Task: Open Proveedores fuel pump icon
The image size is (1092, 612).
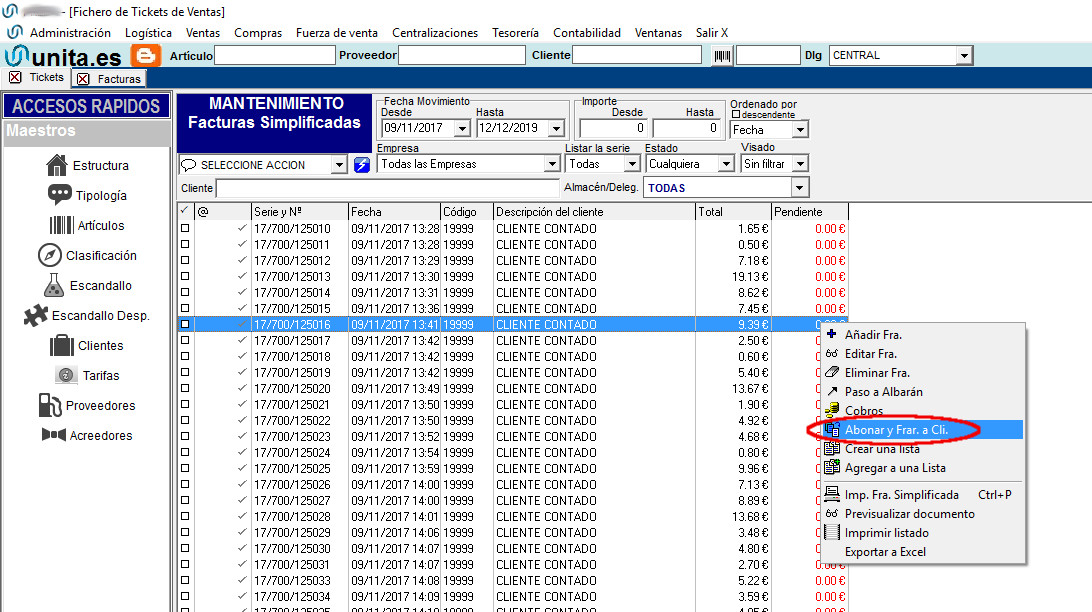Action: [x=49, y=405]
